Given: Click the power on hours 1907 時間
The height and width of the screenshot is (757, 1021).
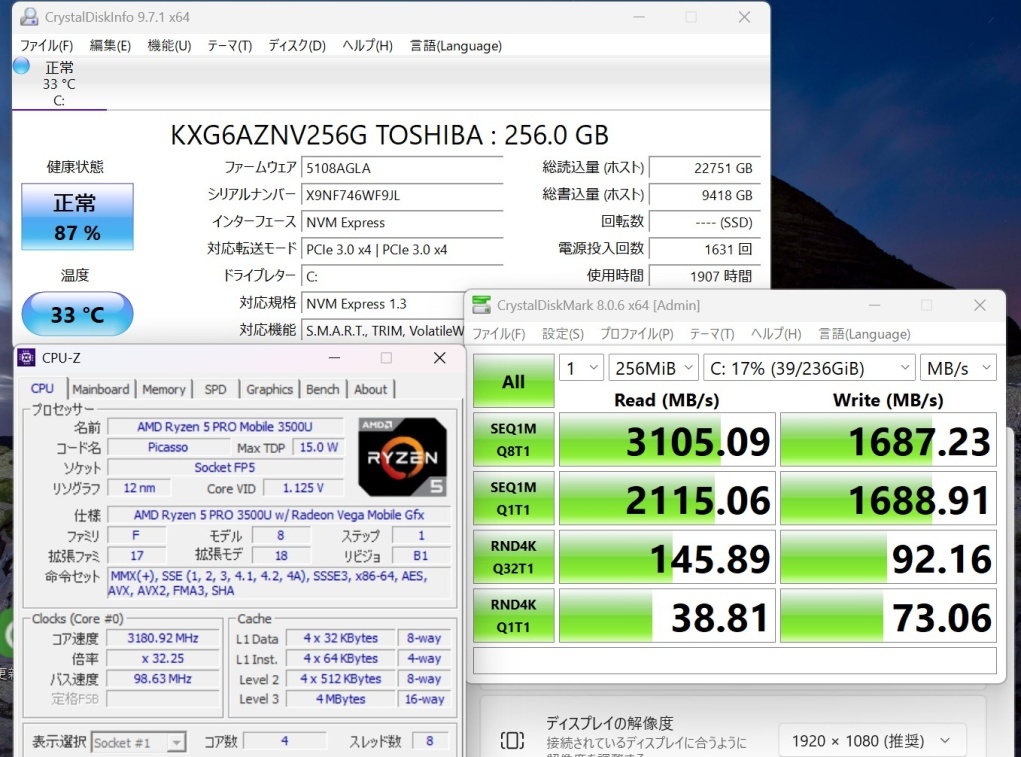Looking at the screenshot, I should click(705, 276).
